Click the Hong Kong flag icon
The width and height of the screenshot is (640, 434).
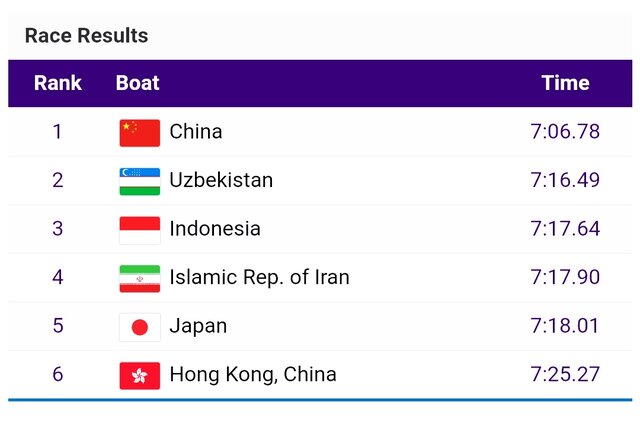pos(139,375)
